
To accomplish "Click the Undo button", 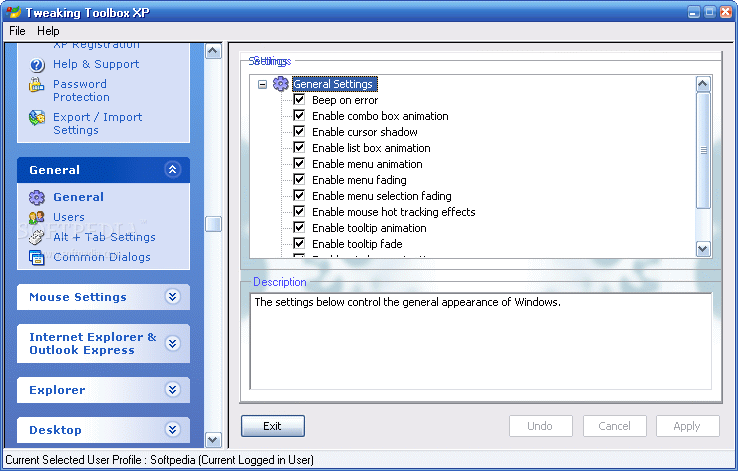I will (540, 426).
